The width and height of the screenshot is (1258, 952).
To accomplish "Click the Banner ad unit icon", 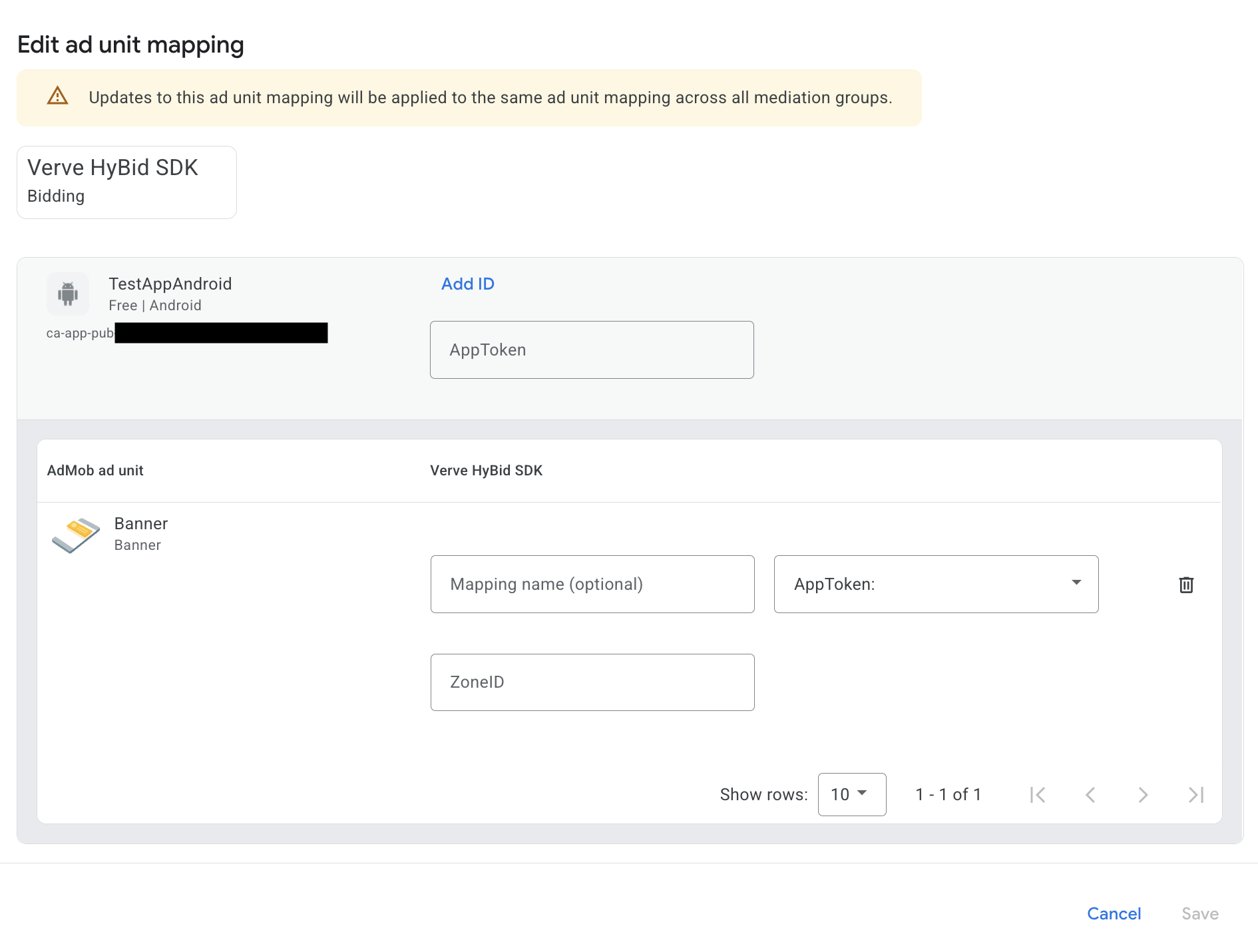I will click(76, 535).
